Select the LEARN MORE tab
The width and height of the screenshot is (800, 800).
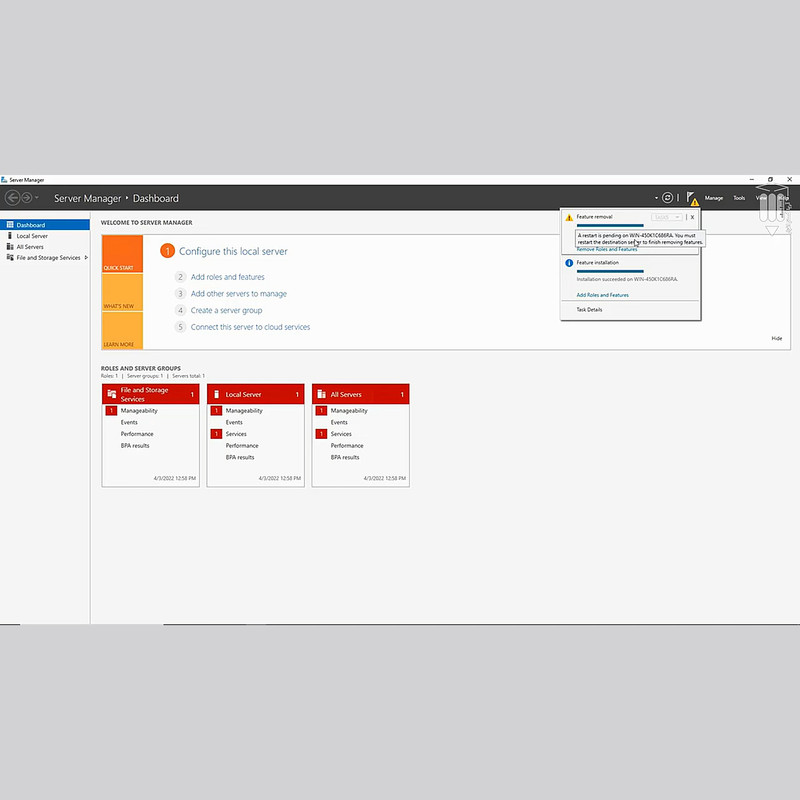click(x=122, y=331)
